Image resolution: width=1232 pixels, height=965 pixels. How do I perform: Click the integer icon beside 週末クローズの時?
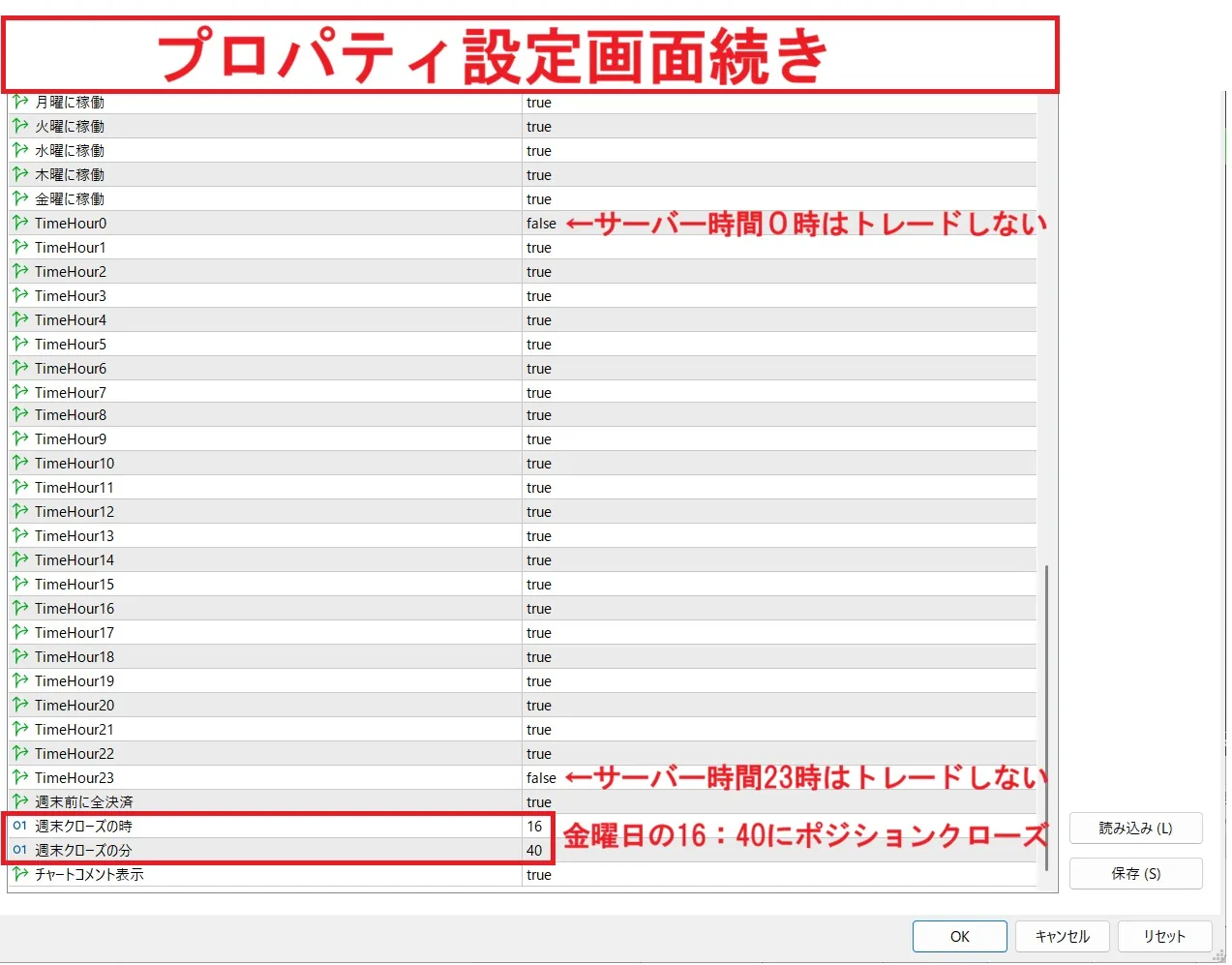pos(20,826)
